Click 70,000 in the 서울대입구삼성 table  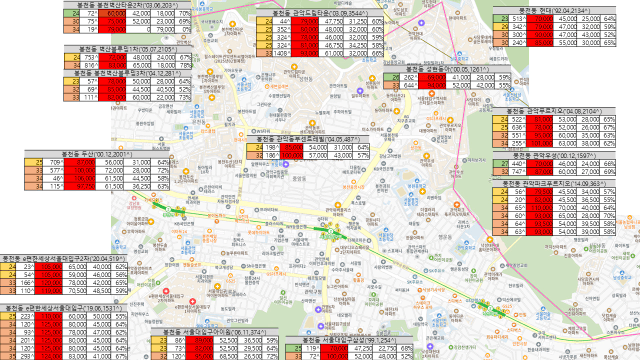point(334,348)
